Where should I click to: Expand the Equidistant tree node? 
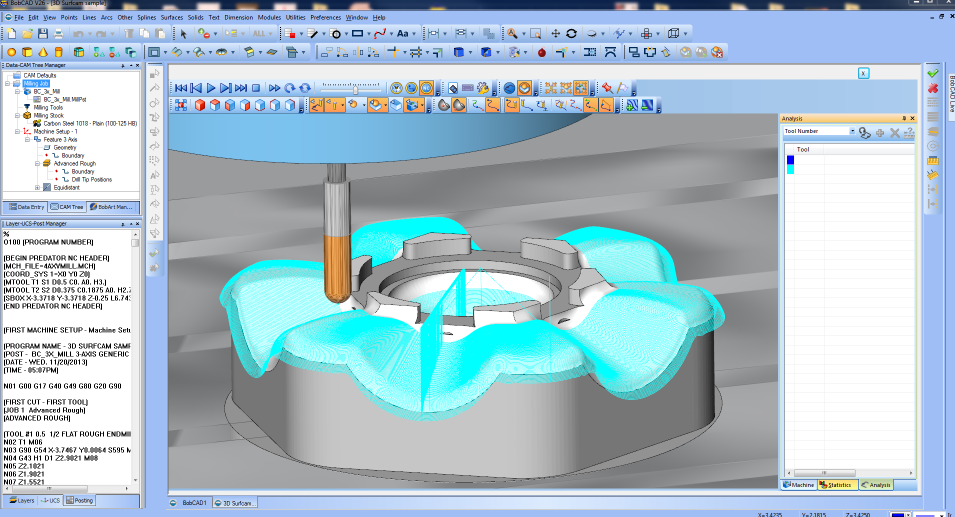click(37, 187)
